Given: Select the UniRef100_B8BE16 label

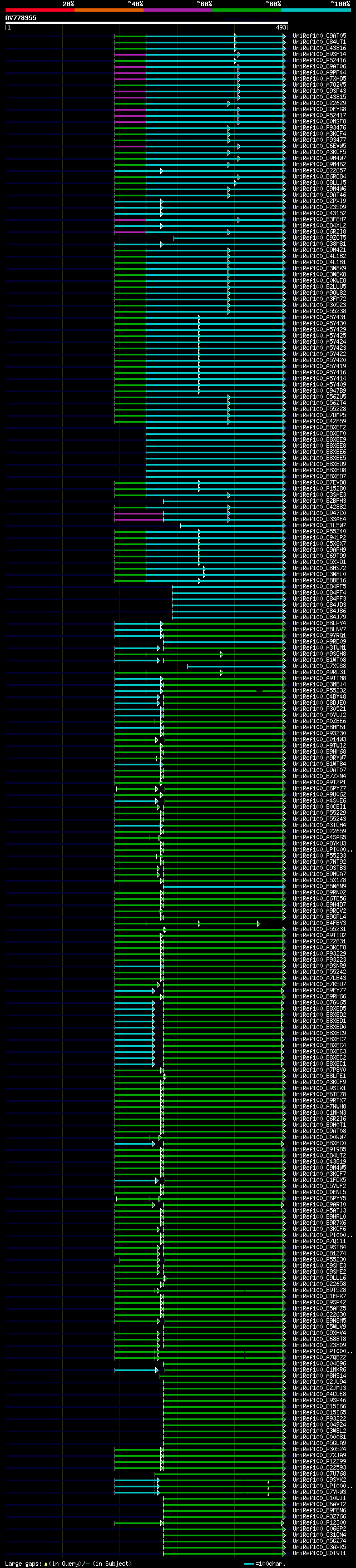Looking at the screenshot, I should (319, 581).
